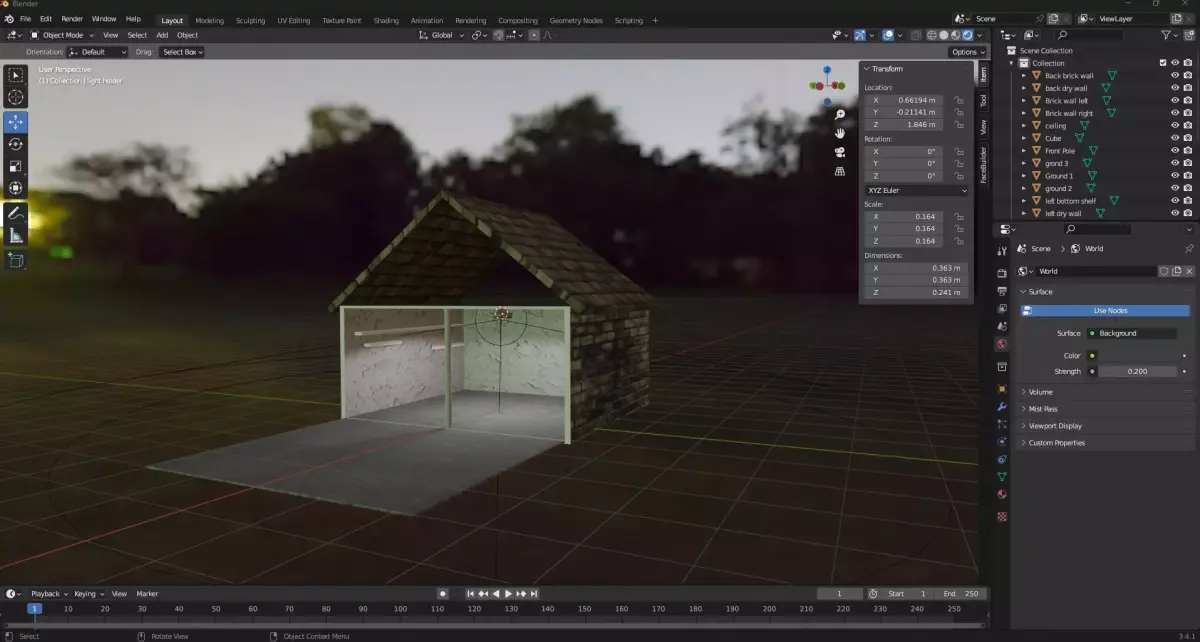
Task: Uncheck the Collection exclude checkbox
Action: coord(1162,63)
